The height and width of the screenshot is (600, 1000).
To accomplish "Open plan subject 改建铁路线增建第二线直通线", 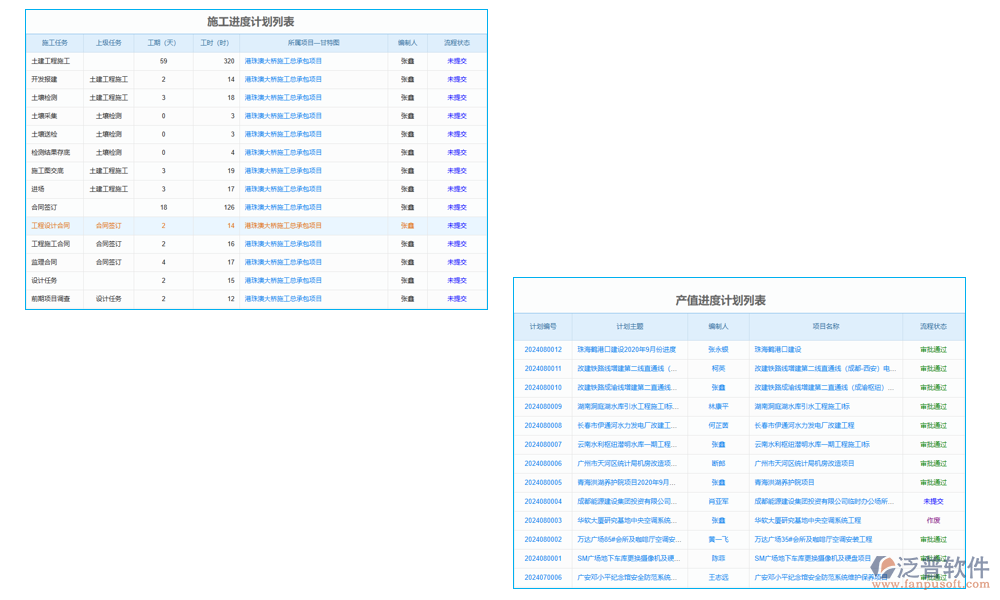I will (622, 368).
